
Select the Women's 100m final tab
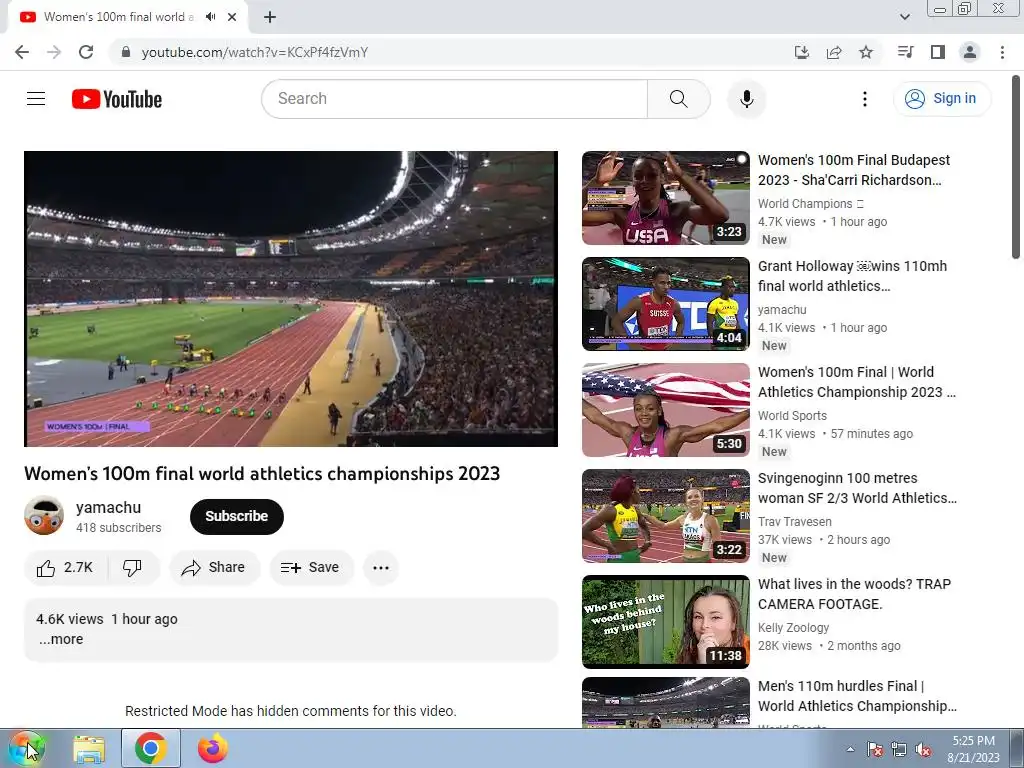tap(119, 17)
